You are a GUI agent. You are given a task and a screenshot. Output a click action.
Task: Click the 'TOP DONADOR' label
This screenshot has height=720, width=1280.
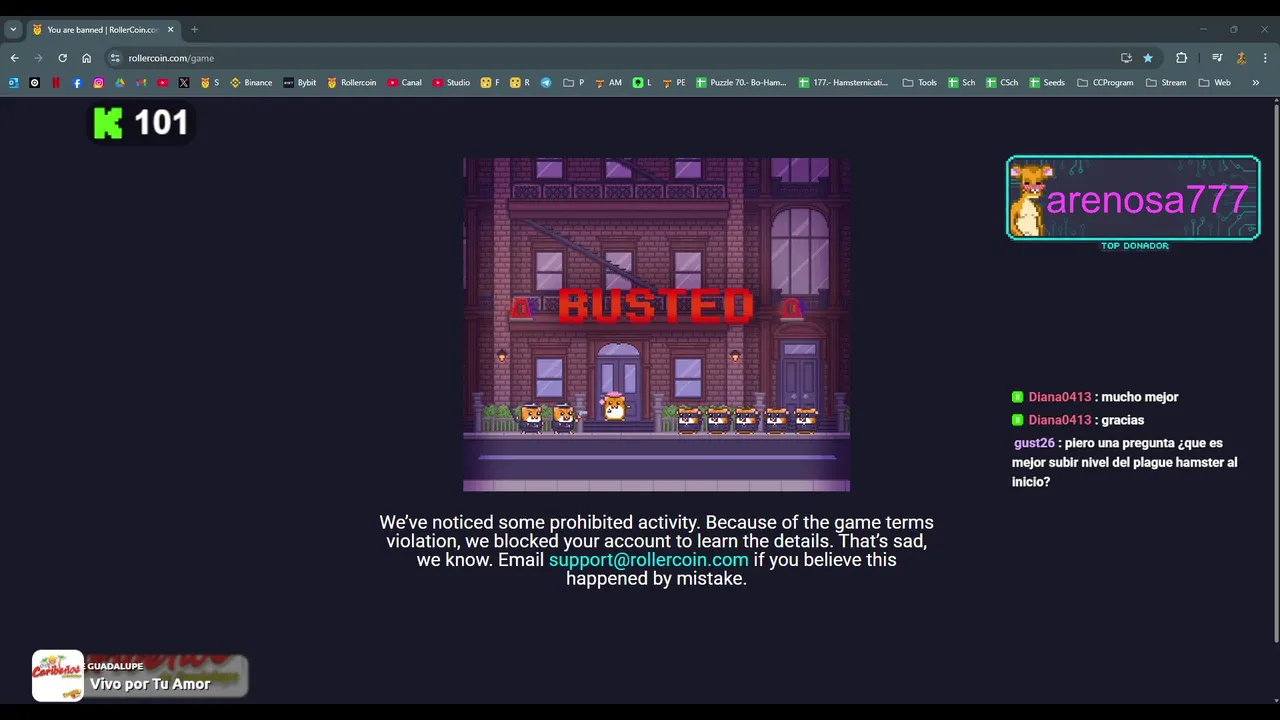pyautogui.click(x=1134, y=246)
